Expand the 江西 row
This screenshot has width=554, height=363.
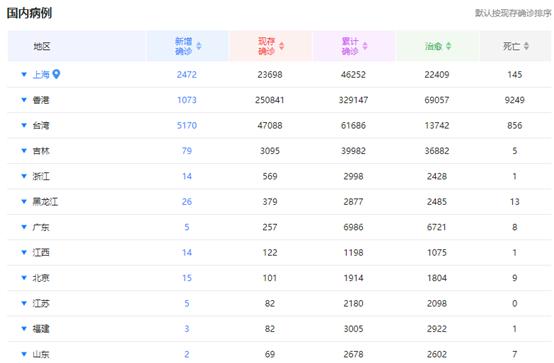[x=24, y=253]
